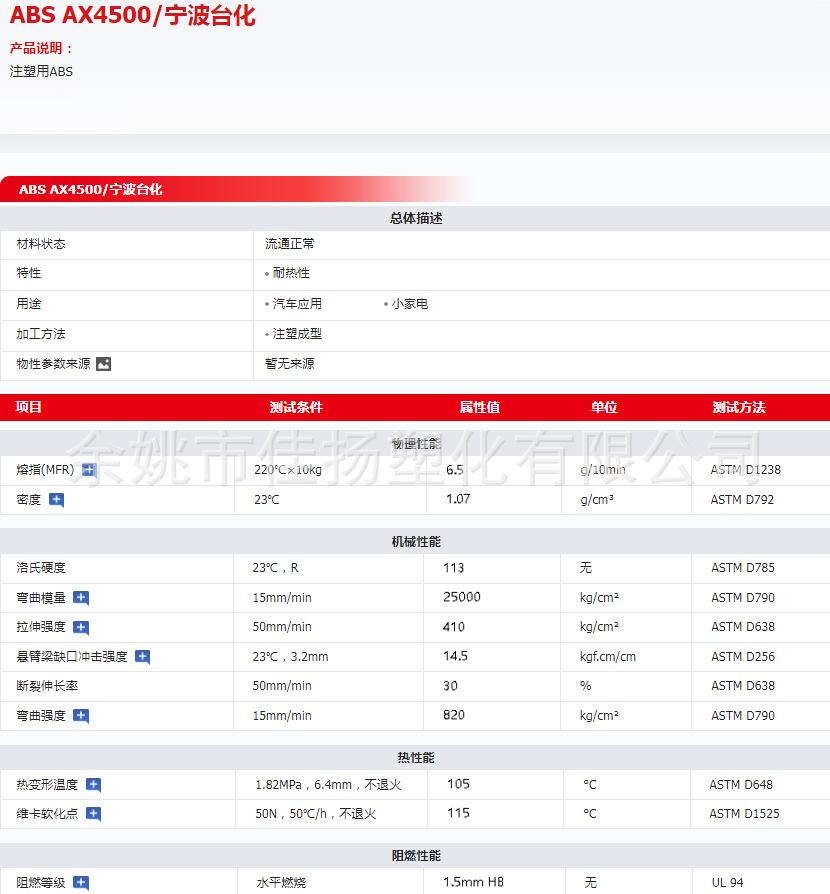
Task: Click the 项目 column header
Action: tap(29, 407)
